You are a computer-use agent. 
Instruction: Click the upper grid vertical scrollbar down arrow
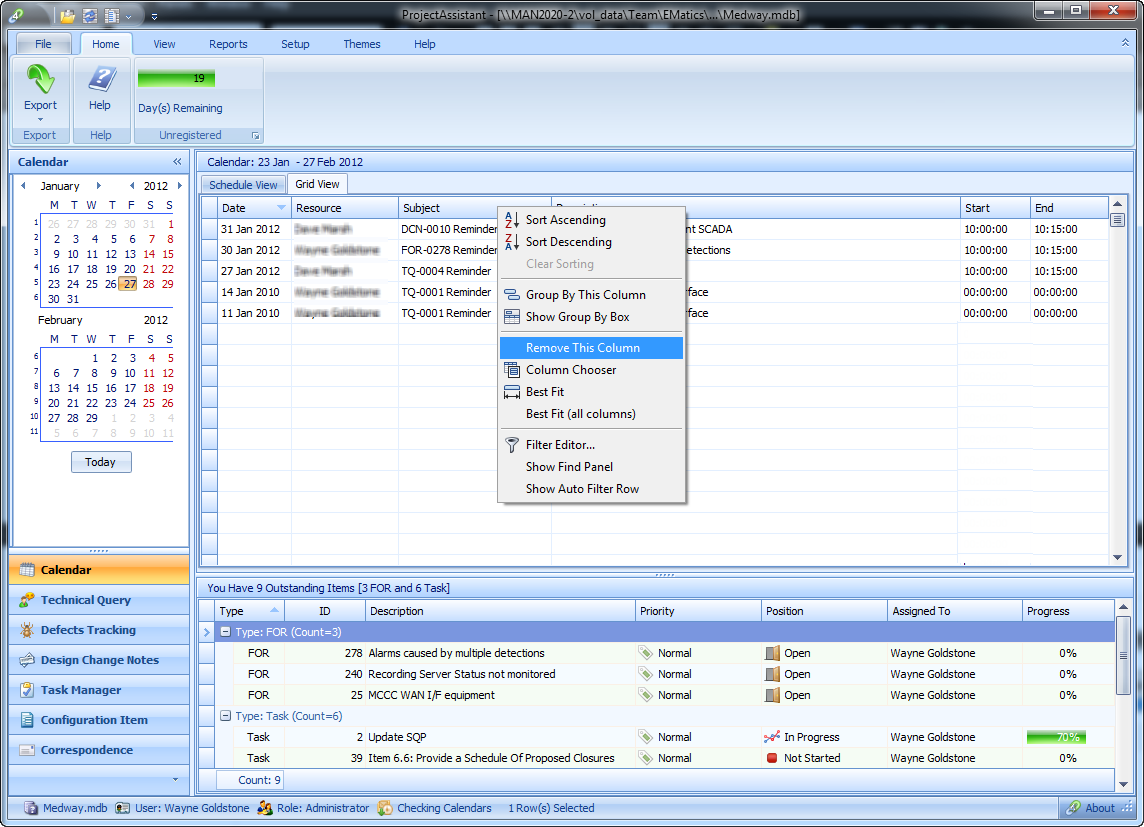pos(1117,557)
